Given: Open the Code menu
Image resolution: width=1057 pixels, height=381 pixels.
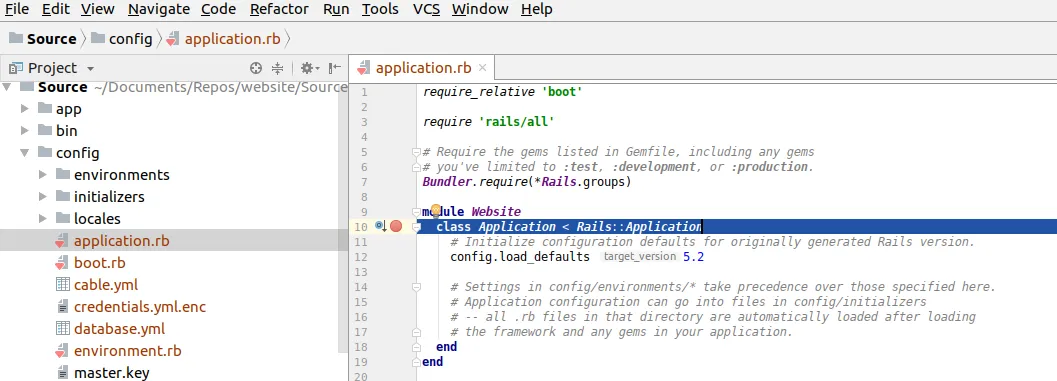Looking at the screenshot, I should [x=218, y=9].
